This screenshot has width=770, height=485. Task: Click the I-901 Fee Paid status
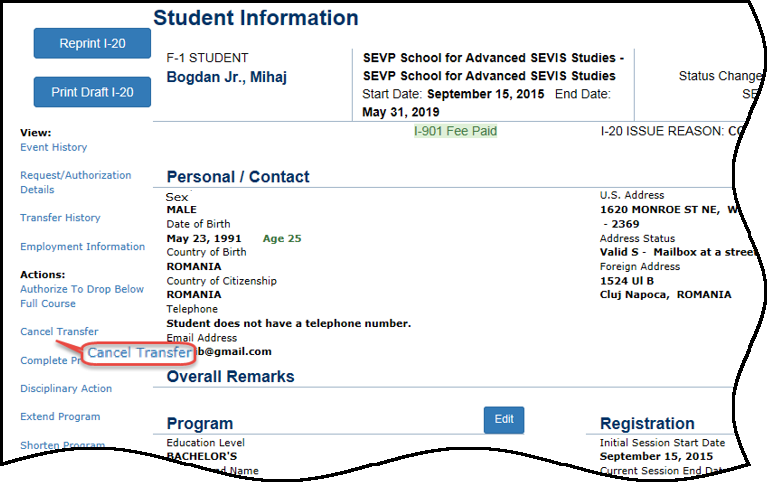tap(455, 131)
